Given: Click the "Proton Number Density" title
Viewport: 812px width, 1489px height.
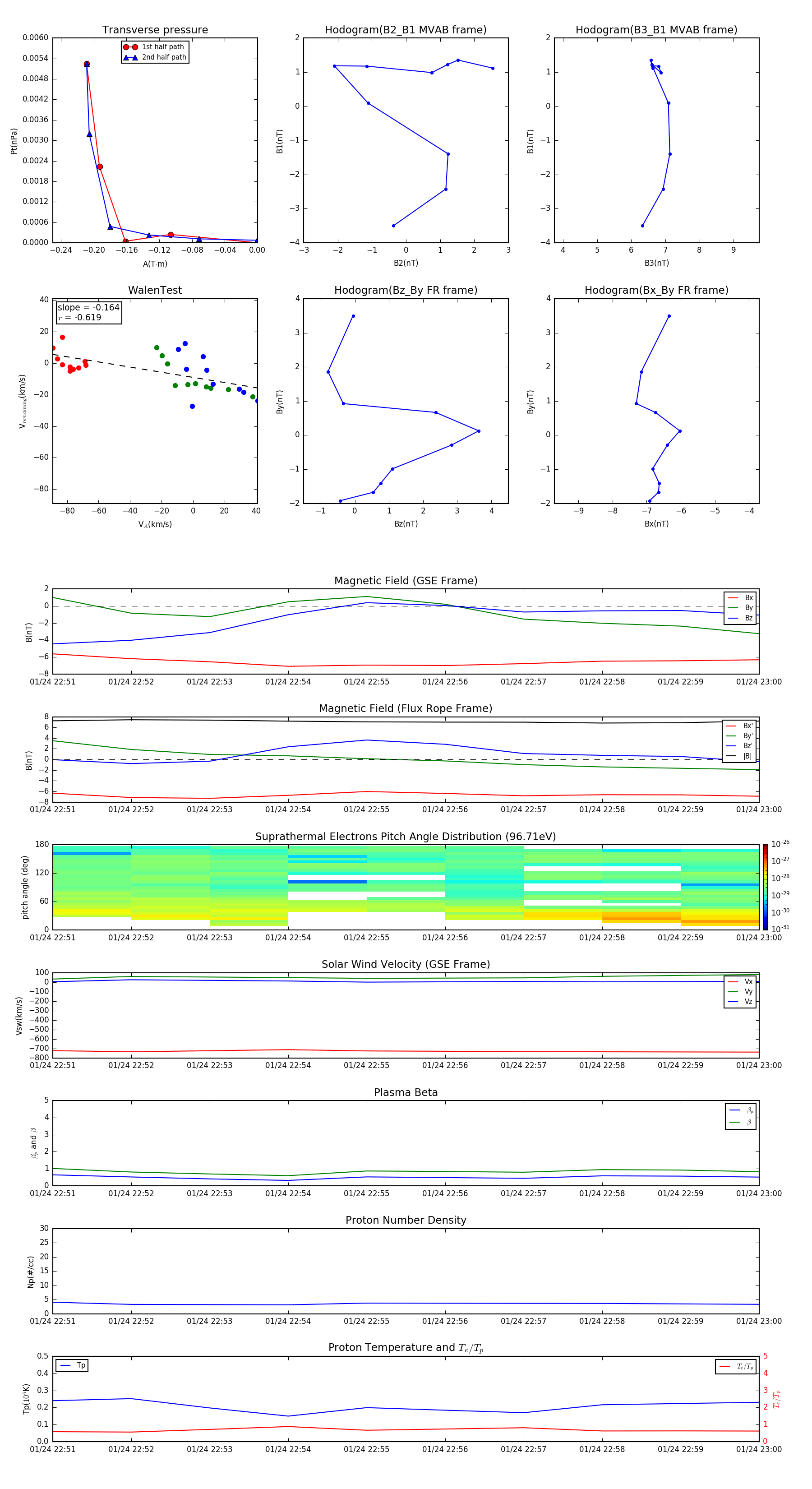Looking at the screenshot, I should pos(406,1220).
